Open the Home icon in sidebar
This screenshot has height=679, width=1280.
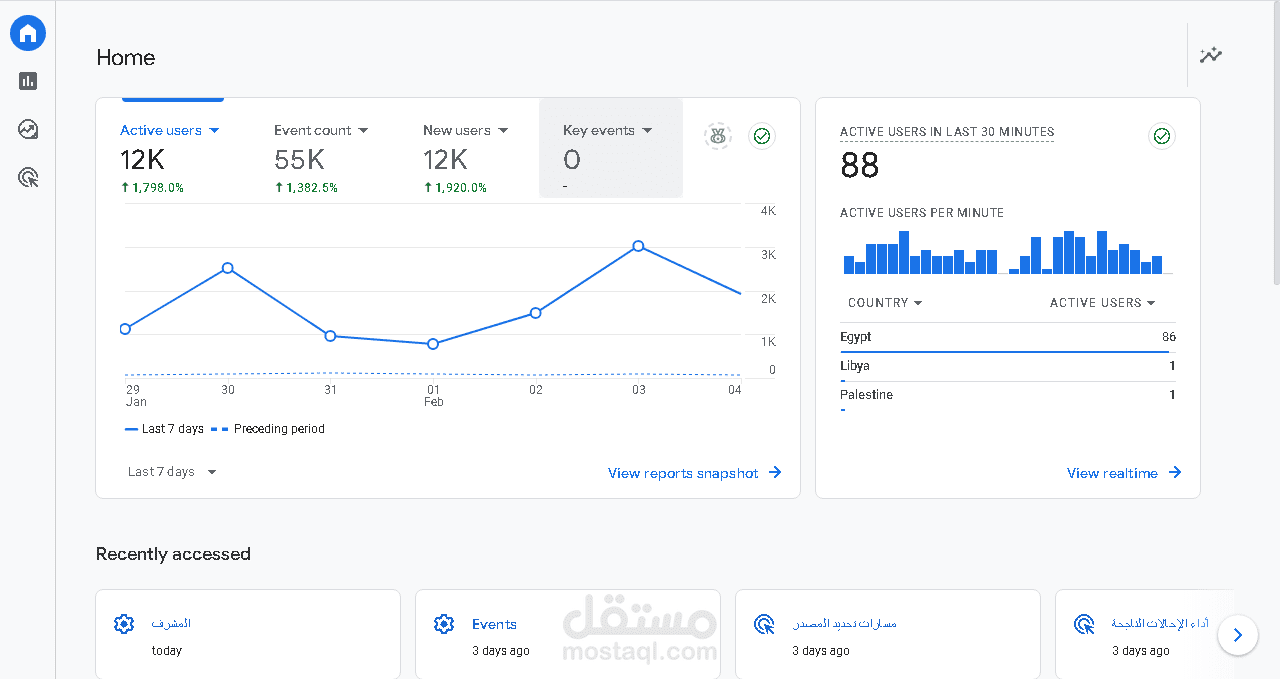click(x=28, y=33)
